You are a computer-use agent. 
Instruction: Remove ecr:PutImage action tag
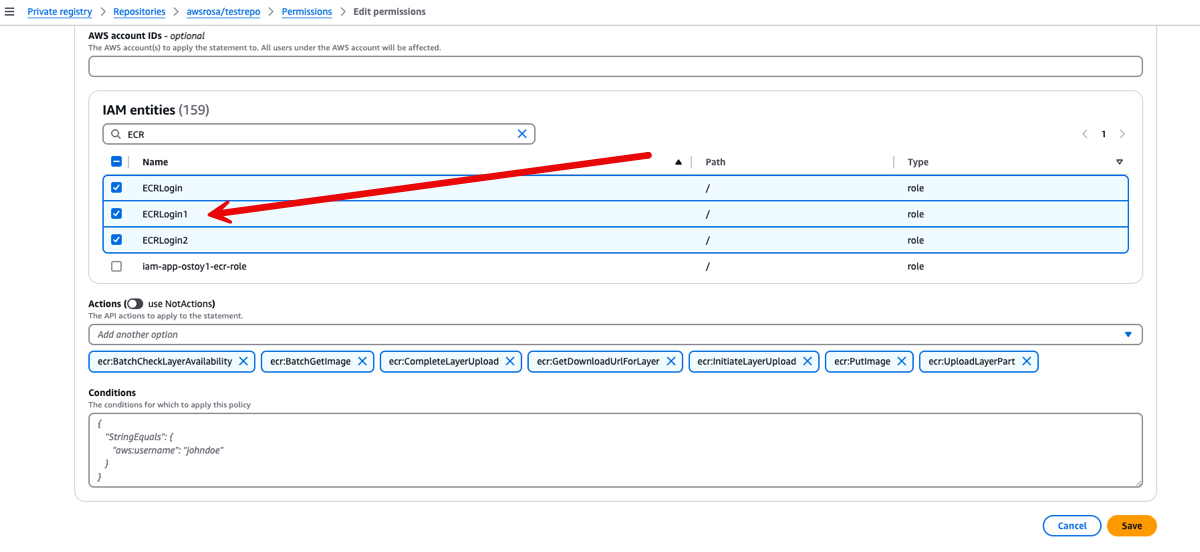coord(902,362)
